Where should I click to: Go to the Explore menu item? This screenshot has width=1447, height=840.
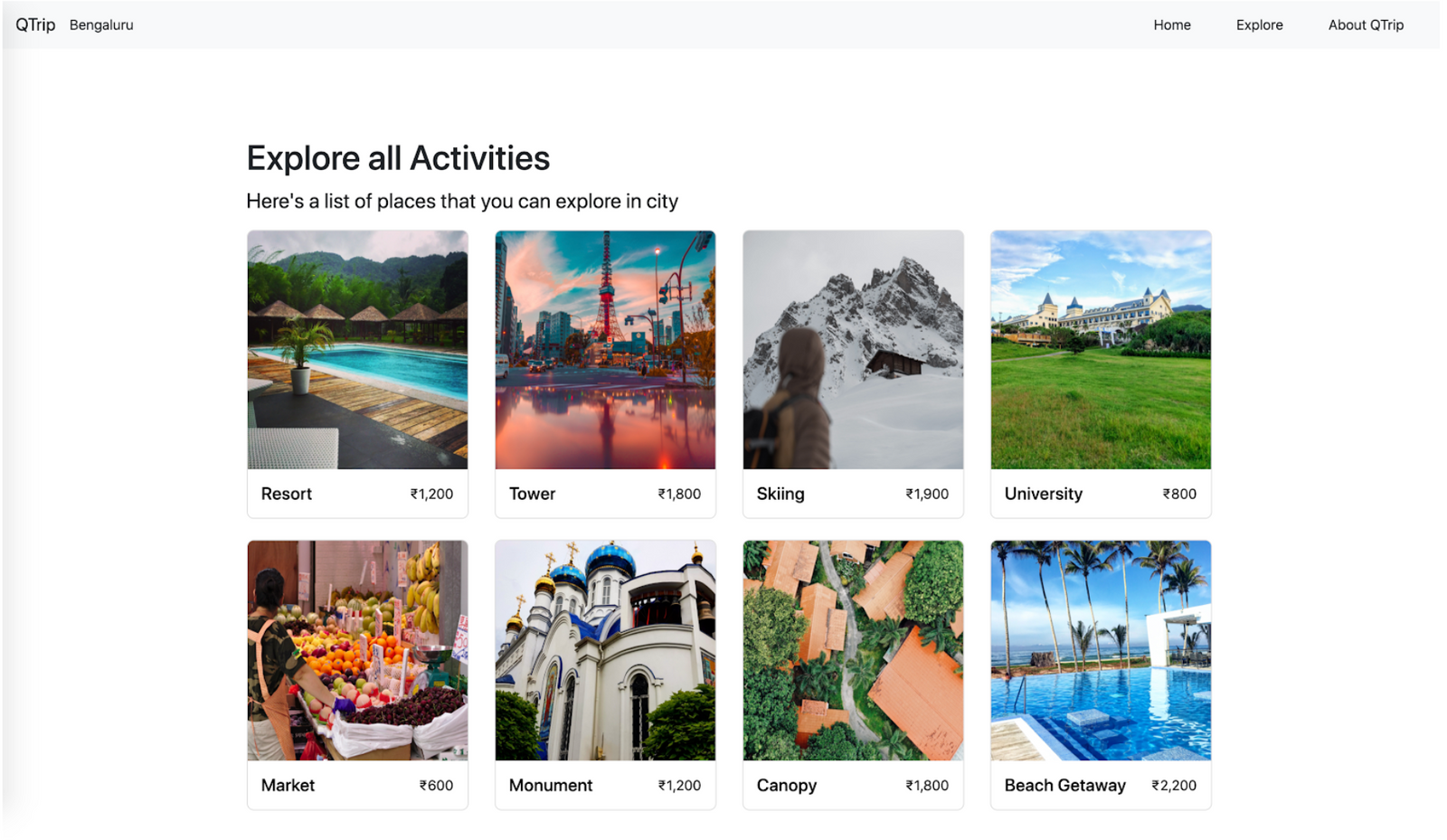tap(1259, 25)
